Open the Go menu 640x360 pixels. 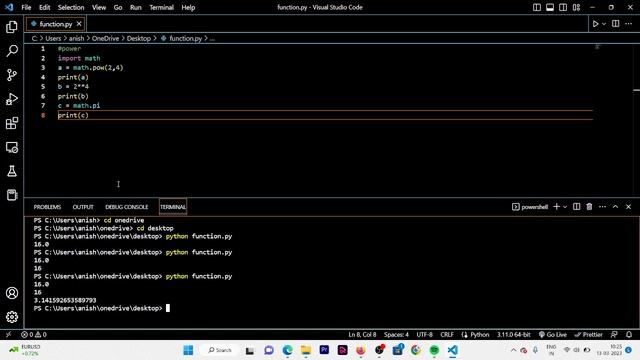click(x=118, y=7)
